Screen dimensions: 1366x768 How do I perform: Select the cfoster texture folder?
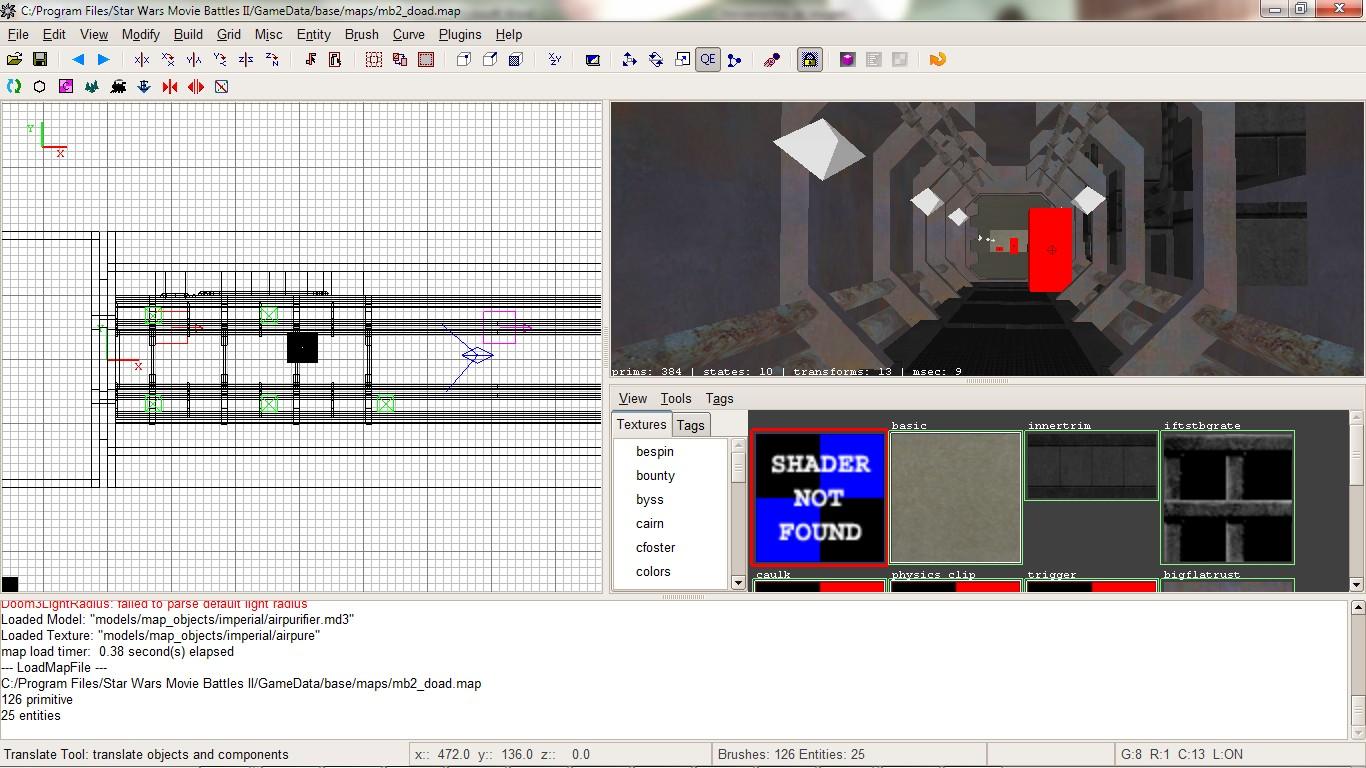point(656,547)
